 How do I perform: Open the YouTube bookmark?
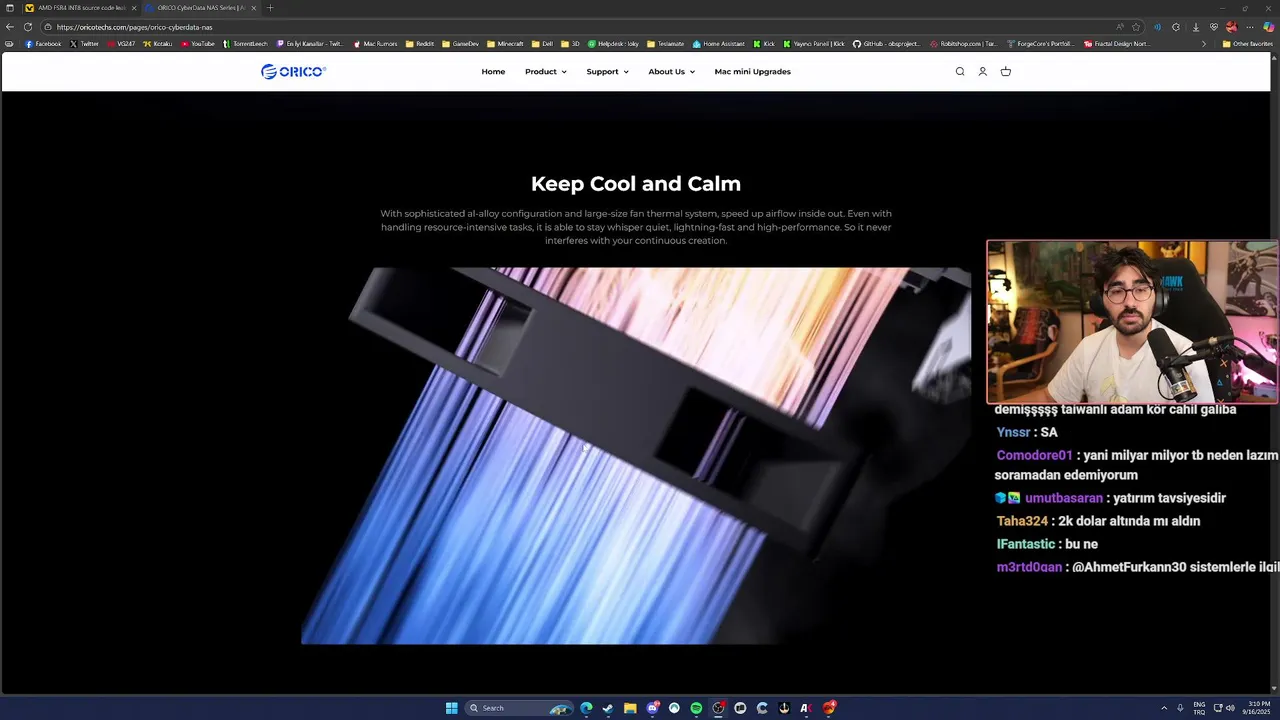click(198, 44)
